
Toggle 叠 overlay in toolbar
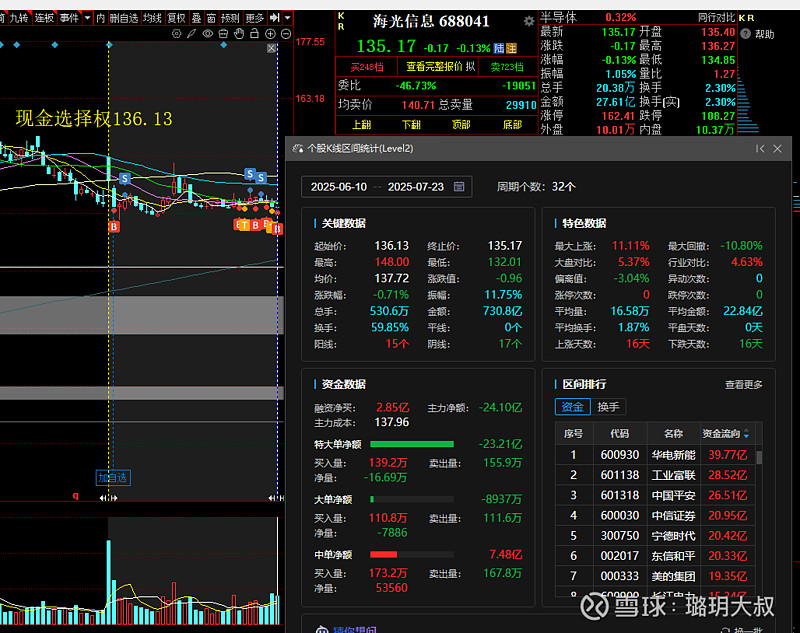click(196, 18)
